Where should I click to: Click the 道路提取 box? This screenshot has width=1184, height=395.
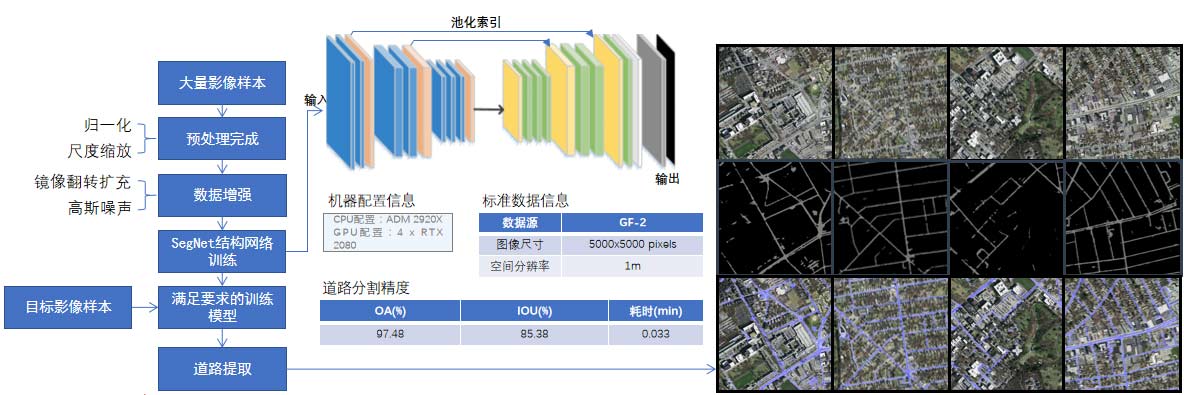coord(222,369)
